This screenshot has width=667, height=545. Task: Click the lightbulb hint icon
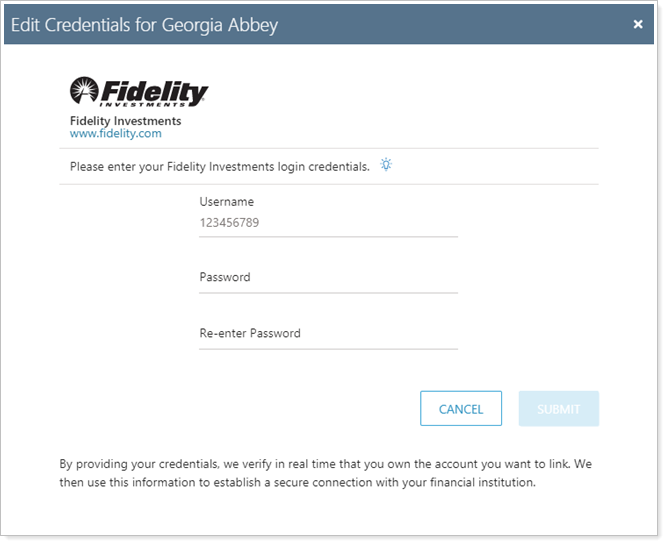click(386, 165)
